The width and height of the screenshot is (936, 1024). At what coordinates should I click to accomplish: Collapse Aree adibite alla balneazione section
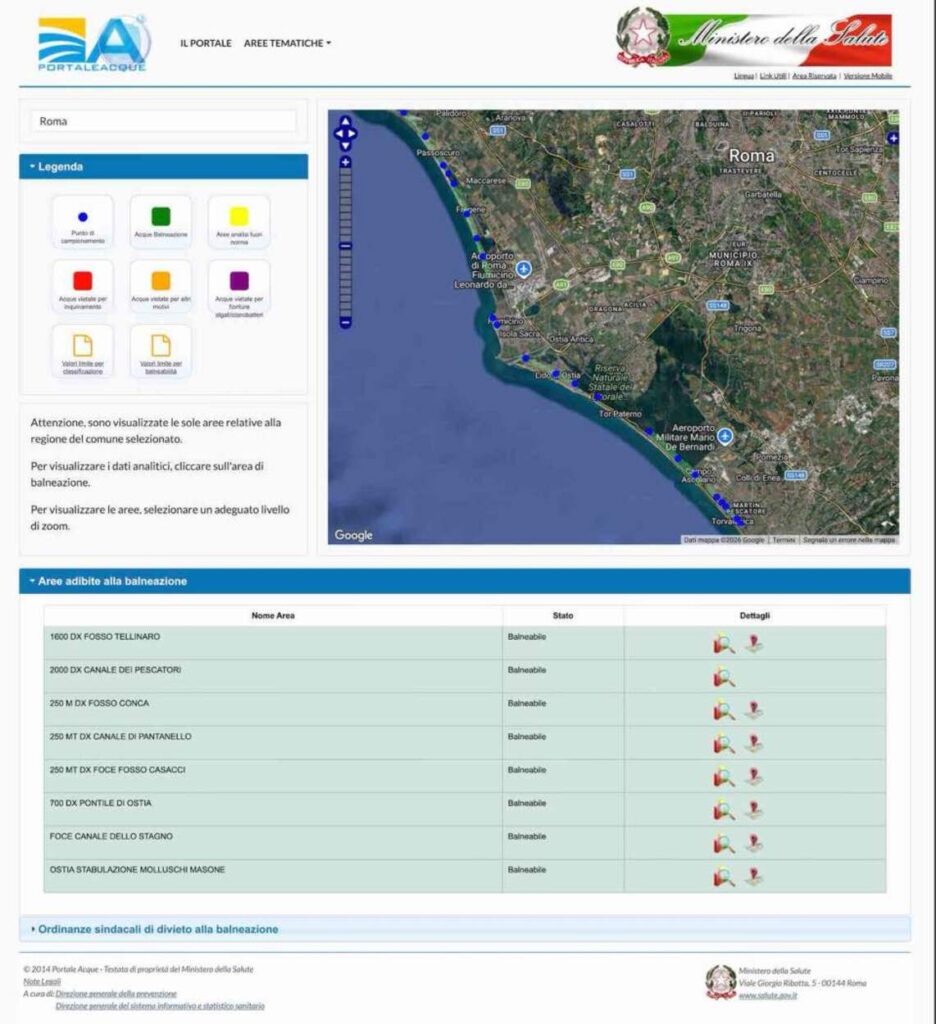point(465,581)
